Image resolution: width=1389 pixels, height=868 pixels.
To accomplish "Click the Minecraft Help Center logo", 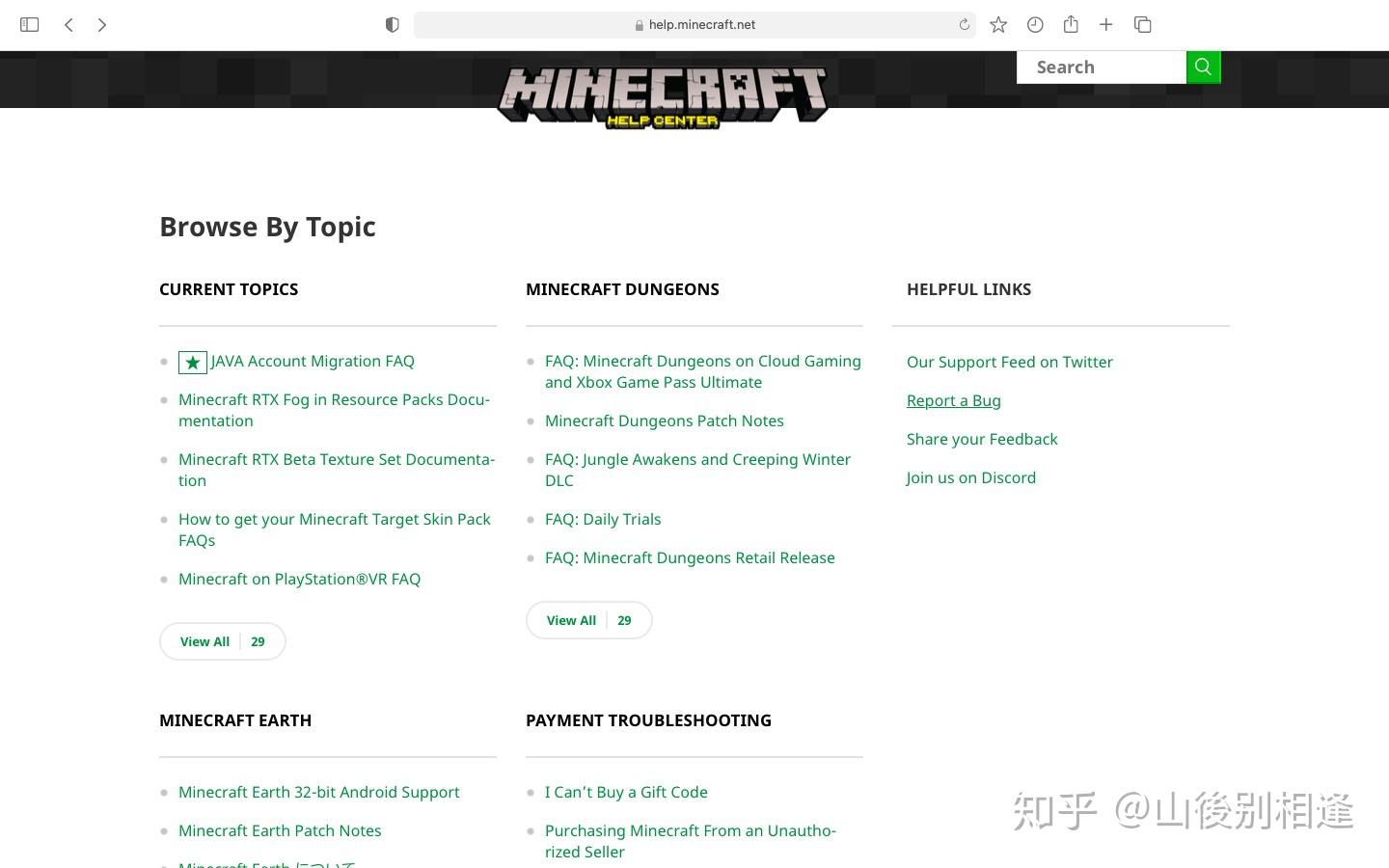I will (663, 96).
